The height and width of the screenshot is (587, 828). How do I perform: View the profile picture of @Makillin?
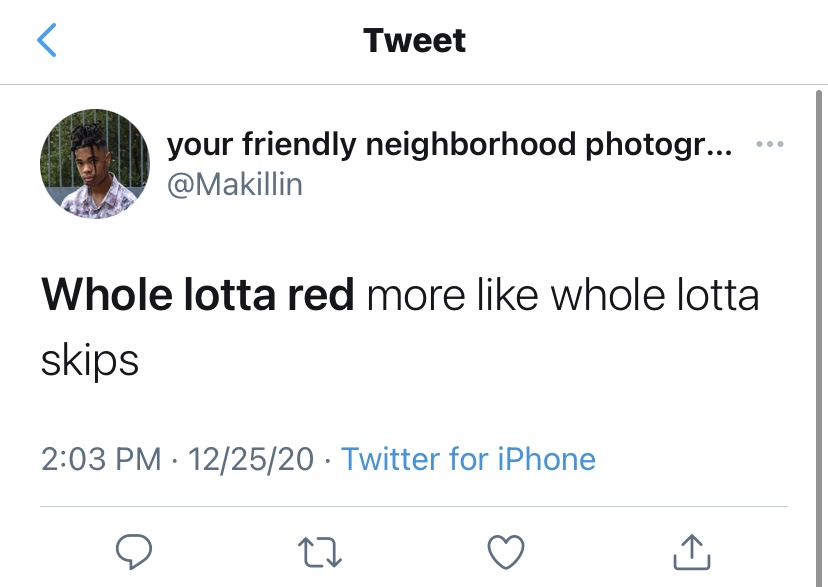(x=95, y=164)
